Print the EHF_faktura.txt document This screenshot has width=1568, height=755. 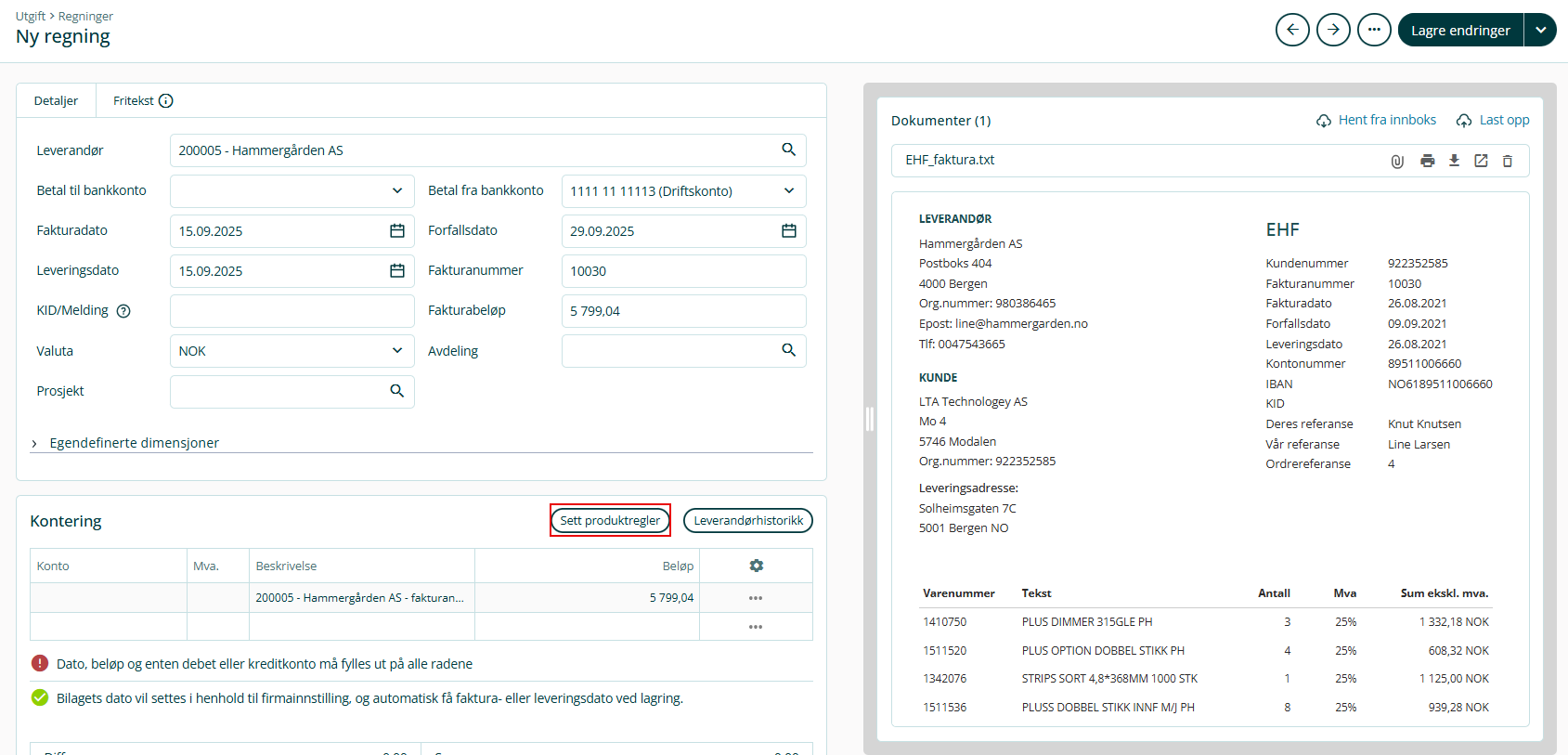pos(1427,161)
